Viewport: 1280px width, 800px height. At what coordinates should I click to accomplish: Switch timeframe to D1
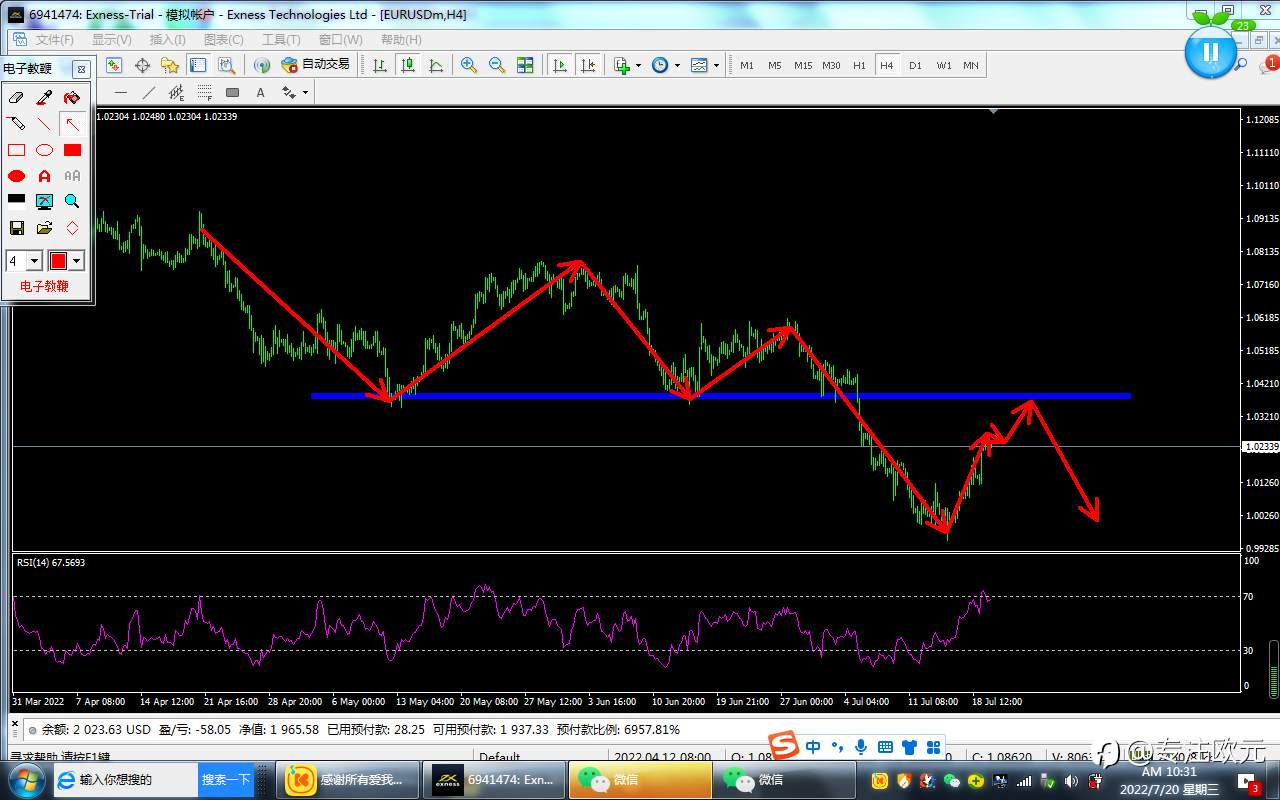pyautogui.click(x=915, y=65)
